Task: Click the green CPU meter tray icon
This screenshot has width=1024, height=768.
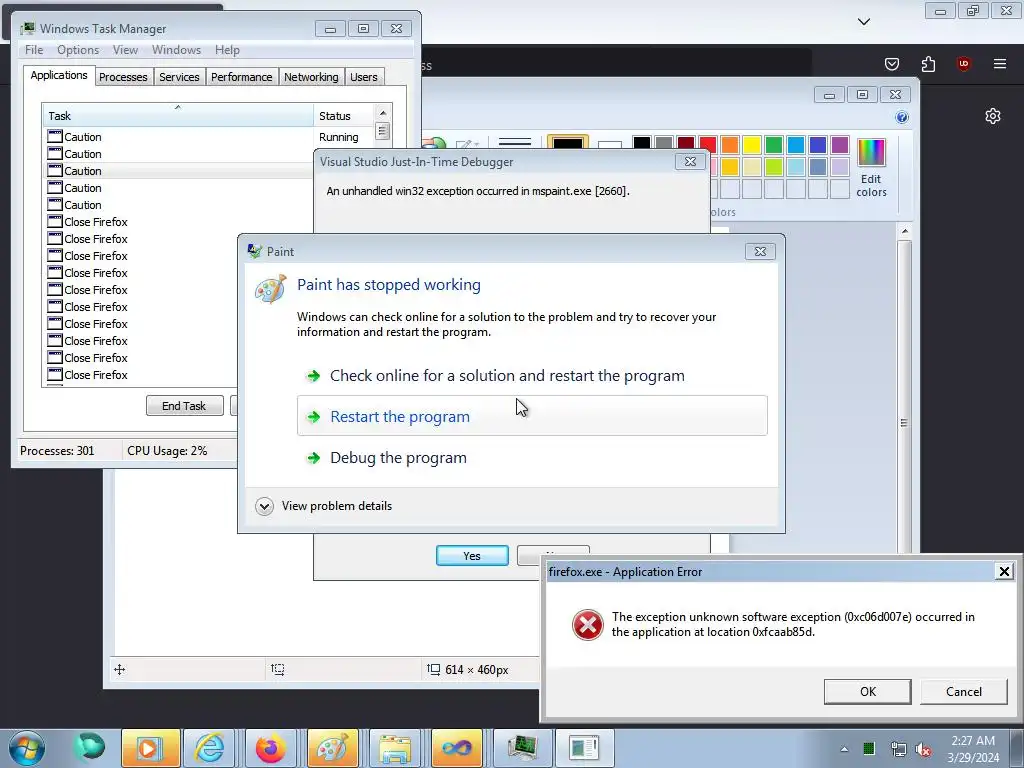Action: (869, 749)
